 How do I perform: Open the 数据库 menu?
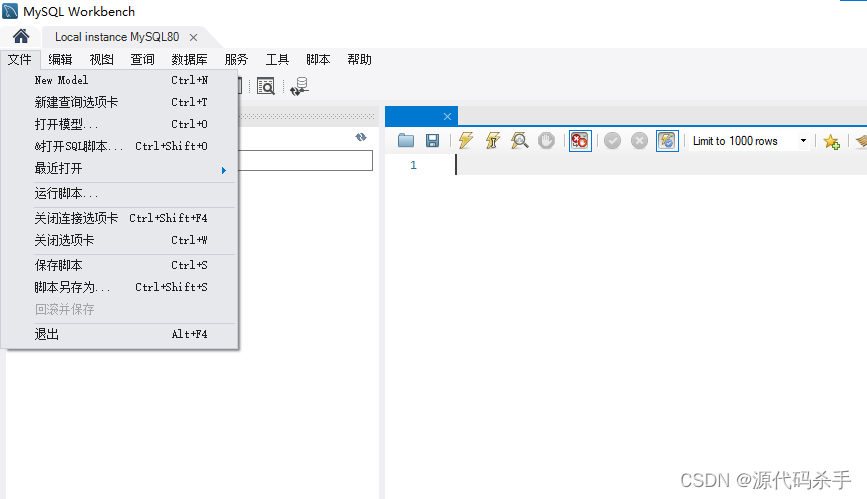point(189,59)
